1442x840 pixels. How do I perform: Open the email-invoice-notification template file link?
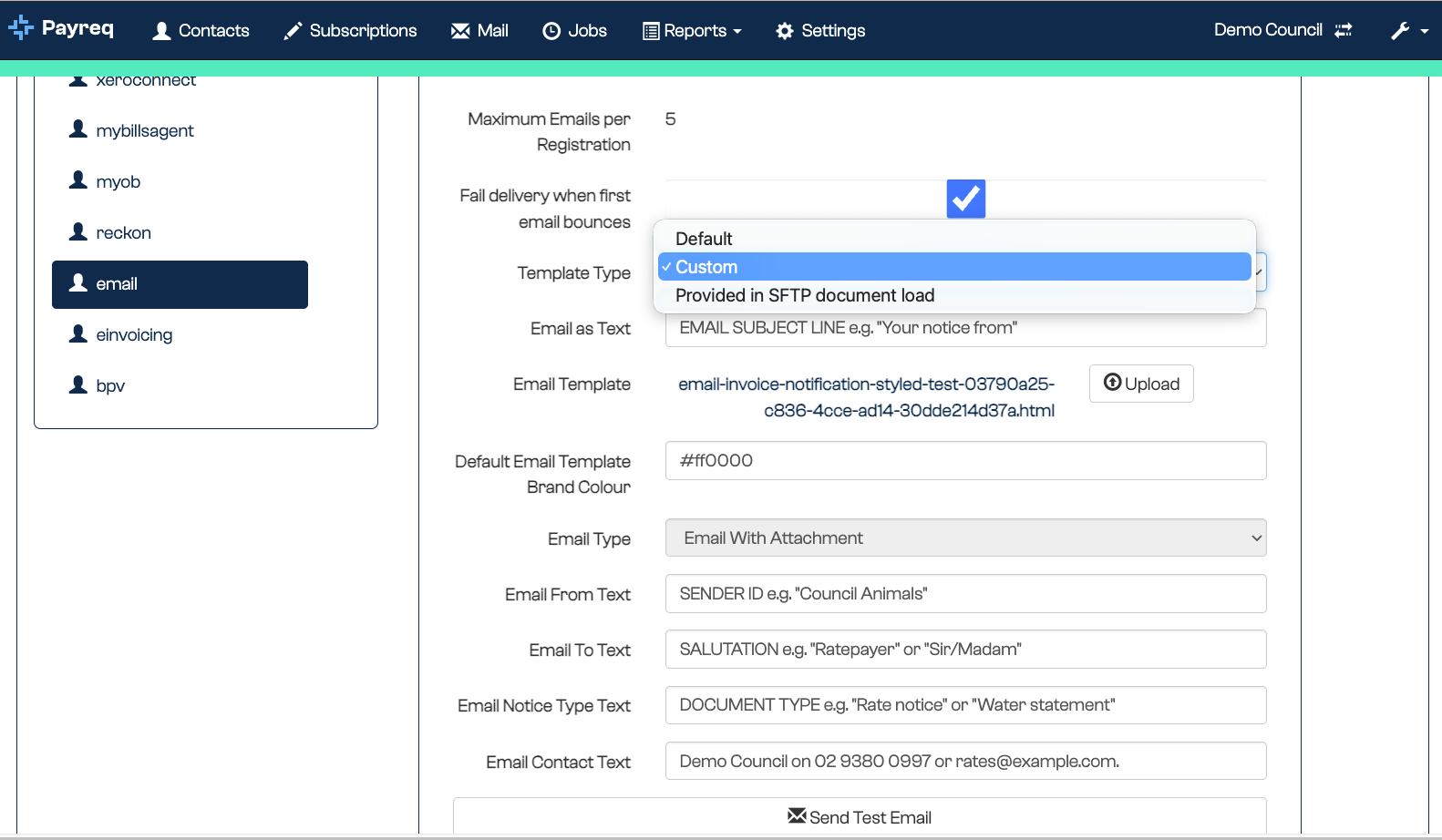[x=866, y=397]
